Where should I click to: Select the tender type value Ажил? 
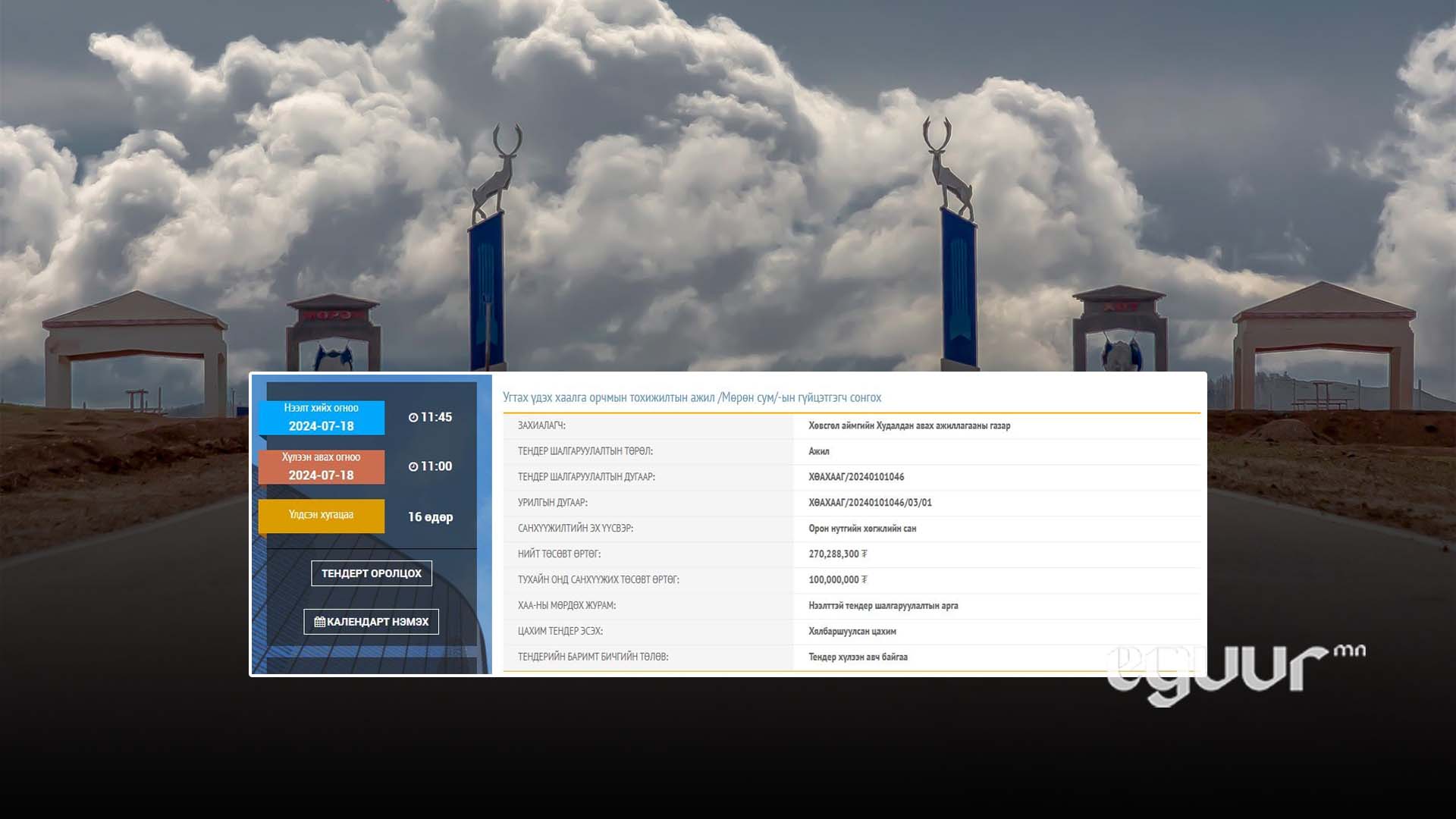(819, 452)
